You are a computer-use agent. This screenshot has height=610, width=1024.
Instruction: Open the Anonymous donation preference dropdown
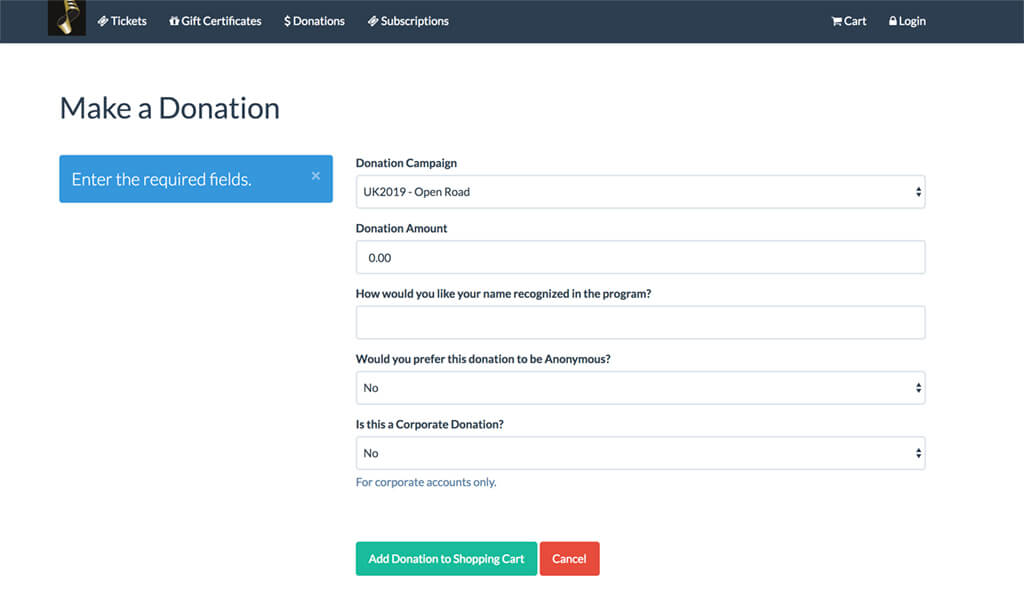tap(640, 388)
